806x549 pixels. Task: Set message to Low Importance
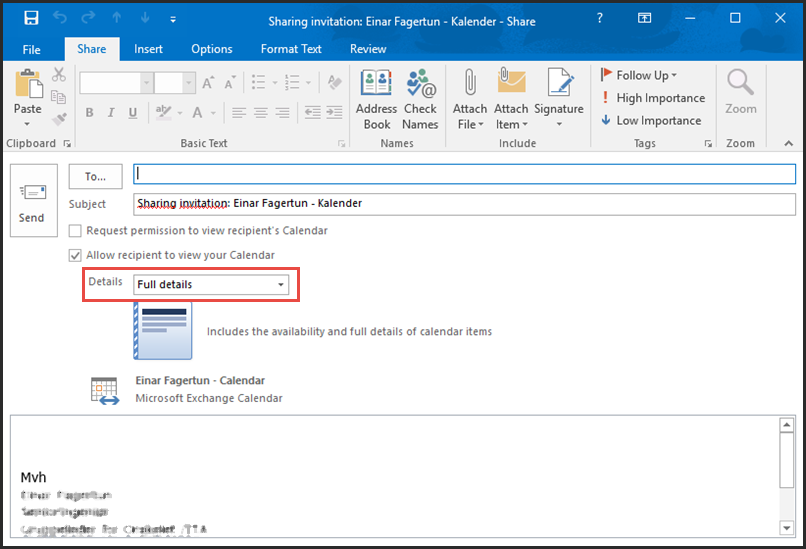(650, 120)
